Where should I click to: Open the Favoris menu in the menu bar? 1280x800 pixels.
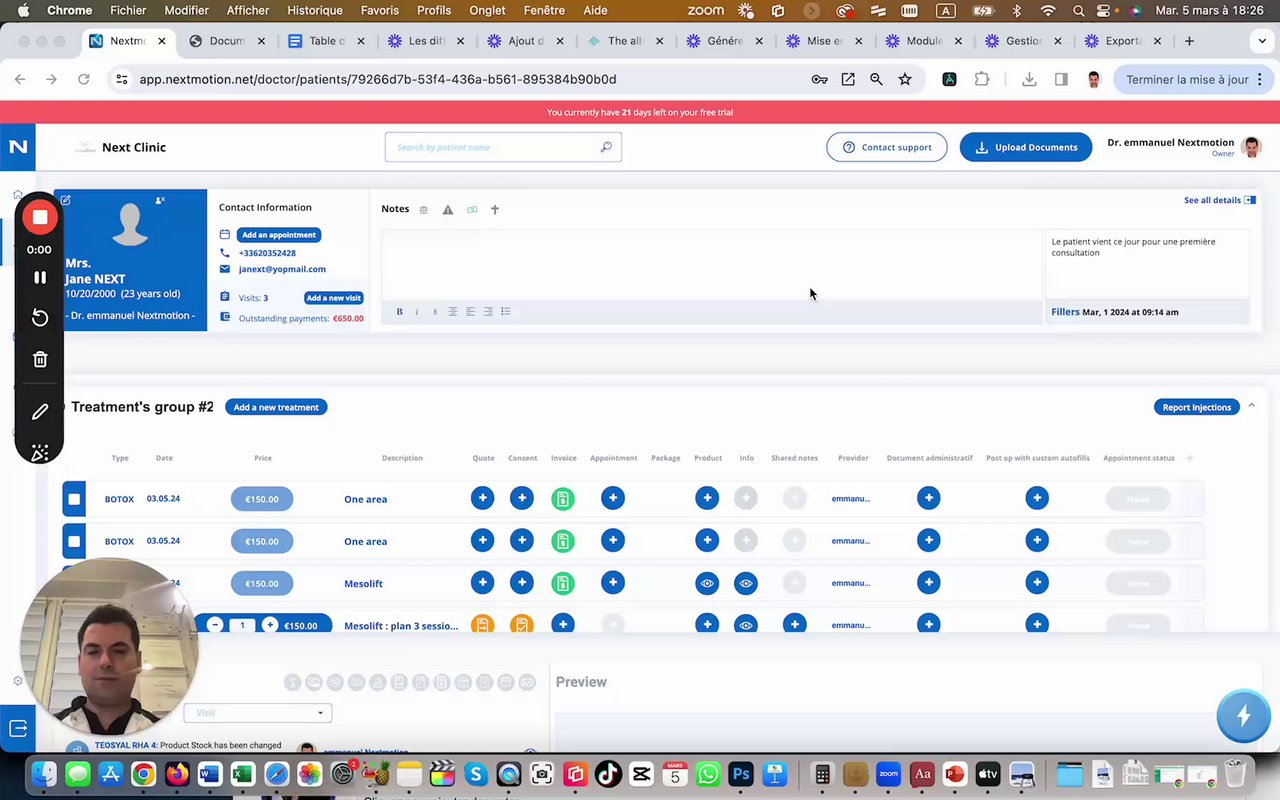point(380,11)
